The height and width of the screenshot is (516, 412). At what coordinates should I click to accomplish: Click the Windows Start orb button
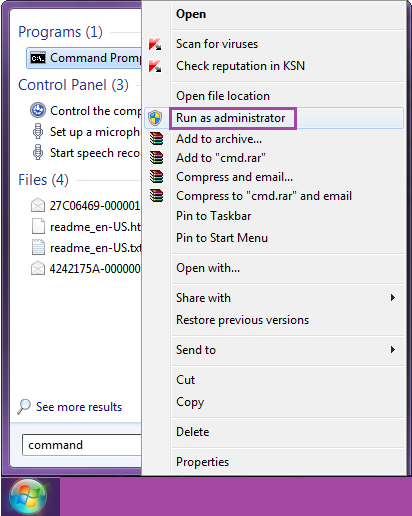pyautogui.click(x=28, y=497)
